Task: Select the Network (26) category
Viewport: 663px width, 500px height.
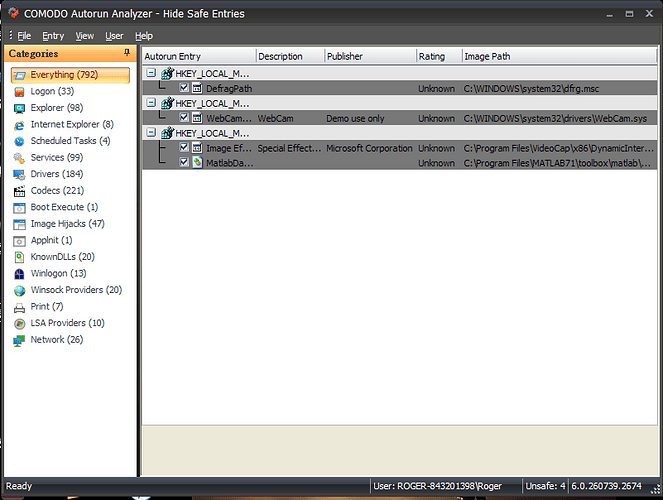Action: pos(57,340)
